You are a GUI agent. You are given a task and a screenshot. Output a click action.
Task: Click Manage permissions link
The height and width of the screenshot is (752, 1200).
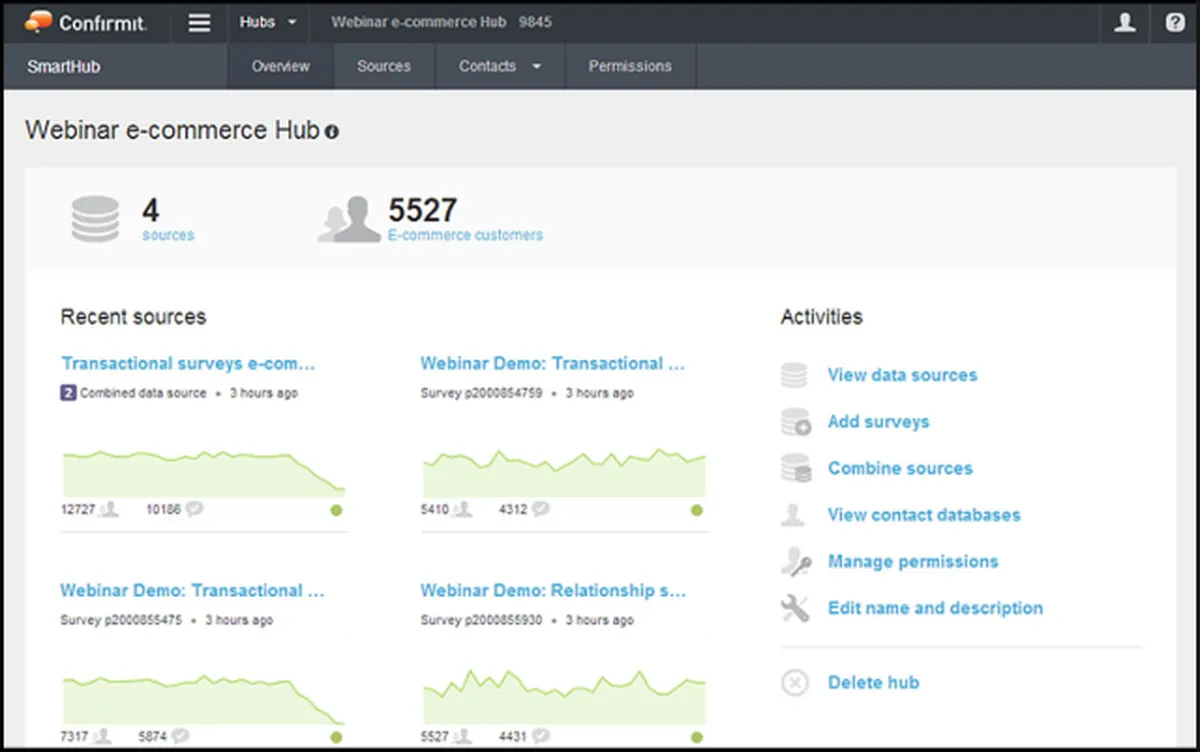913,562
